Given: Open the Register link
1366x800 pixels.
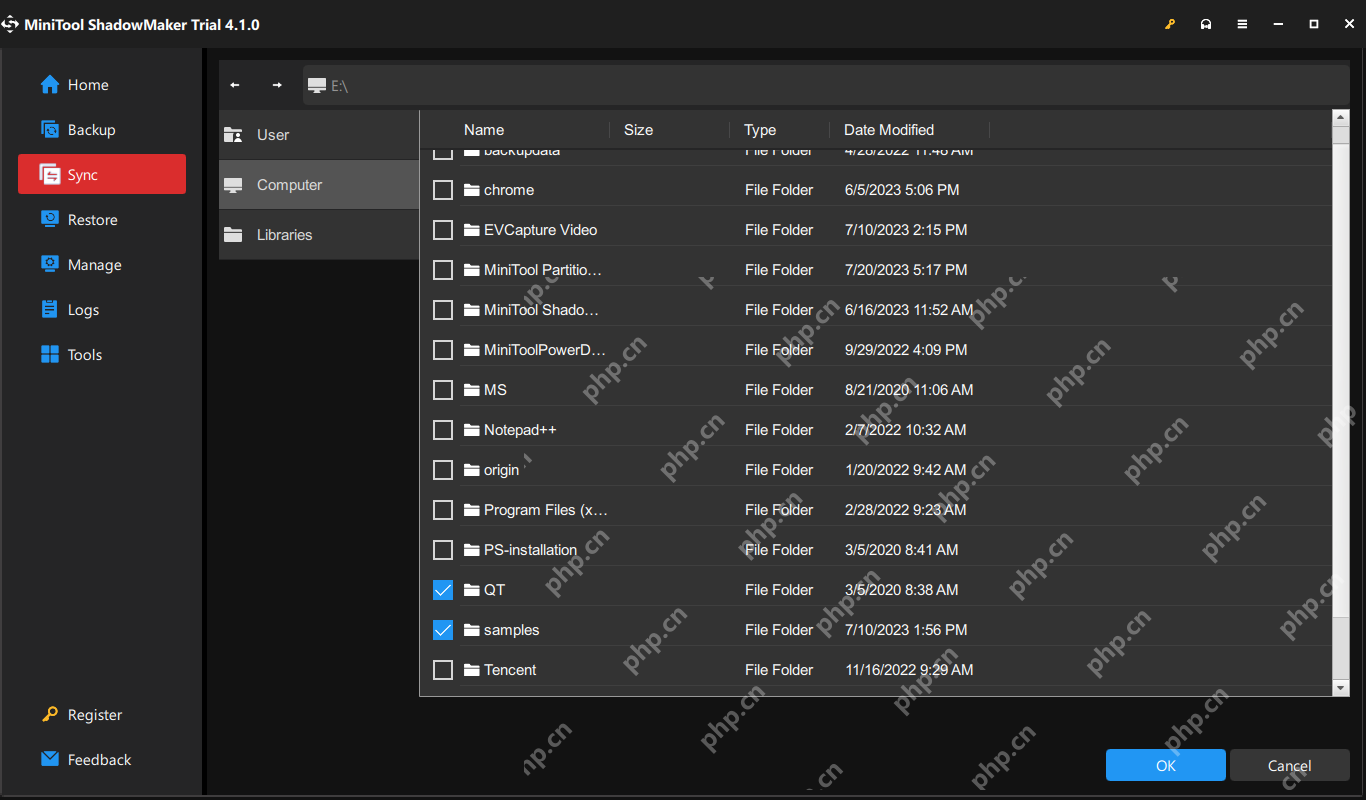Looking at the screenshot, I should point(95,715).
